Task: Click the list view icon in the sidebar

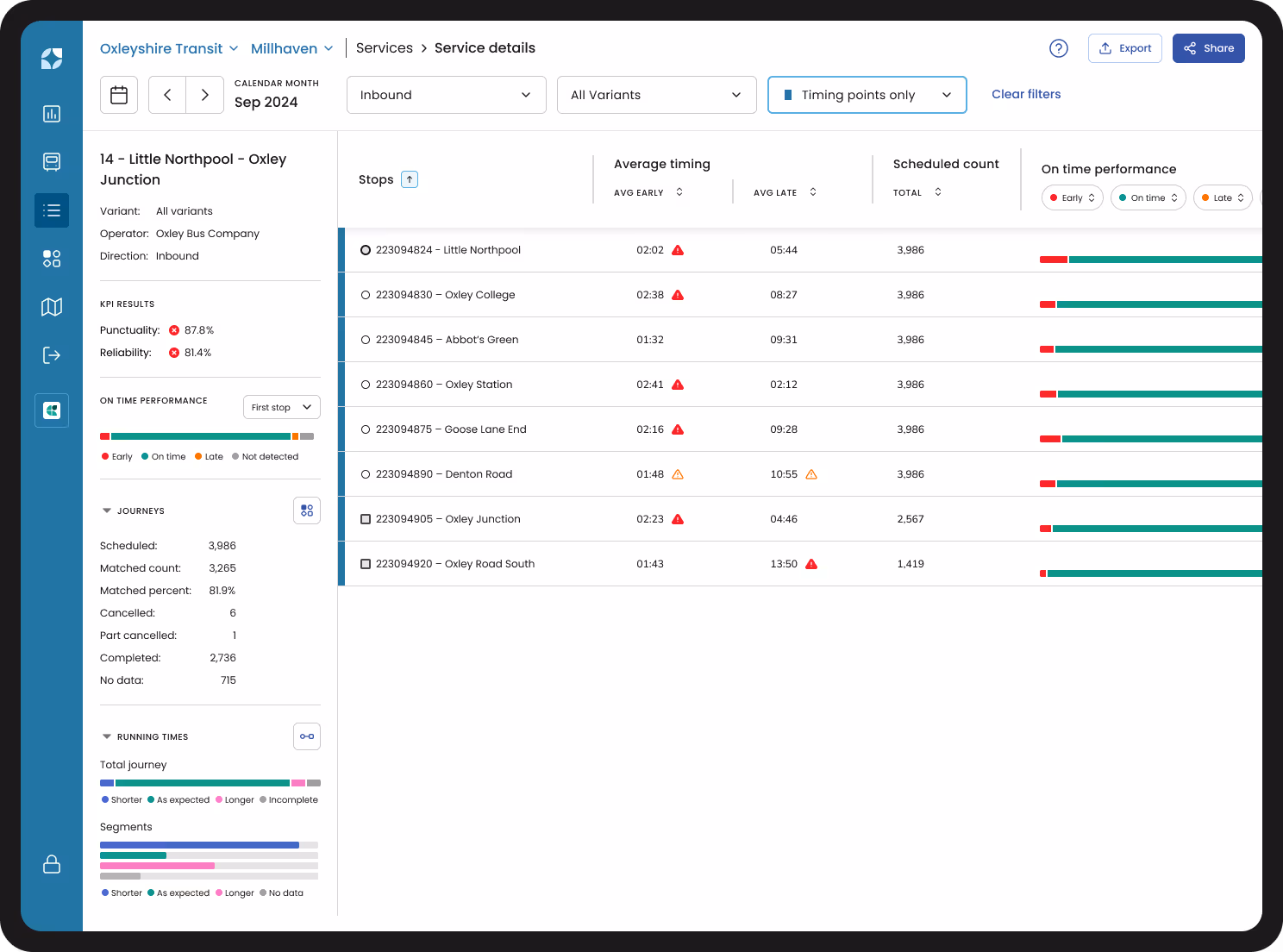Action: pos(52,210)
